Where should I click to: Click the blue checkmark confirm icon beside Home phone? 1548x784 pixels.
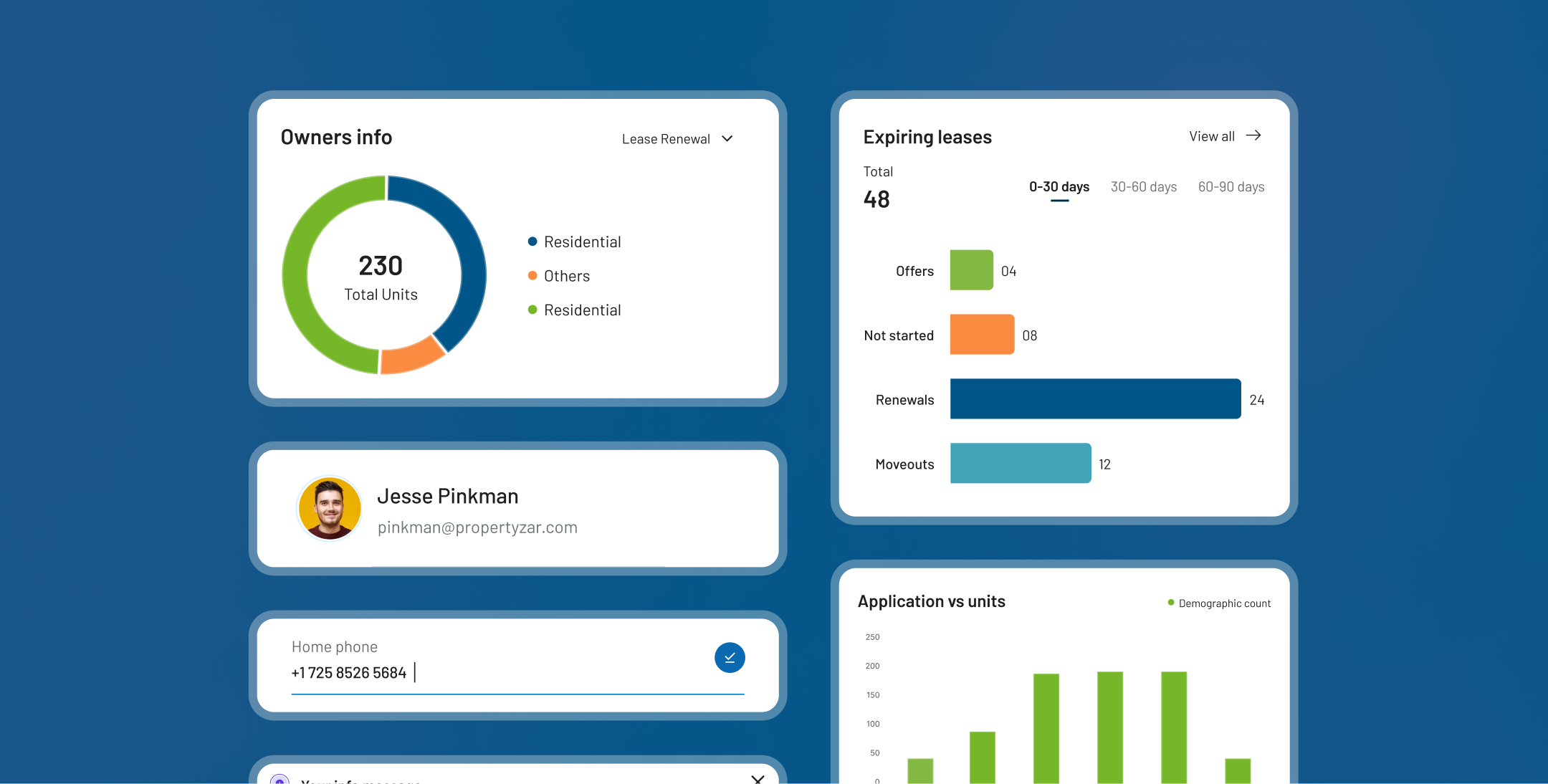coord(730,657)
